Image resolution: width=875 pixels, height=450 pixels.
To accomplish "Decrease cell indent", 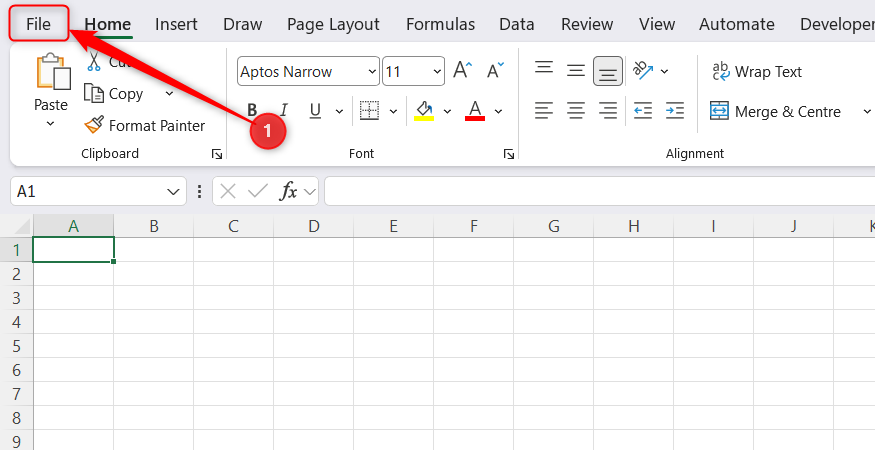I will [x=643, y=111].
